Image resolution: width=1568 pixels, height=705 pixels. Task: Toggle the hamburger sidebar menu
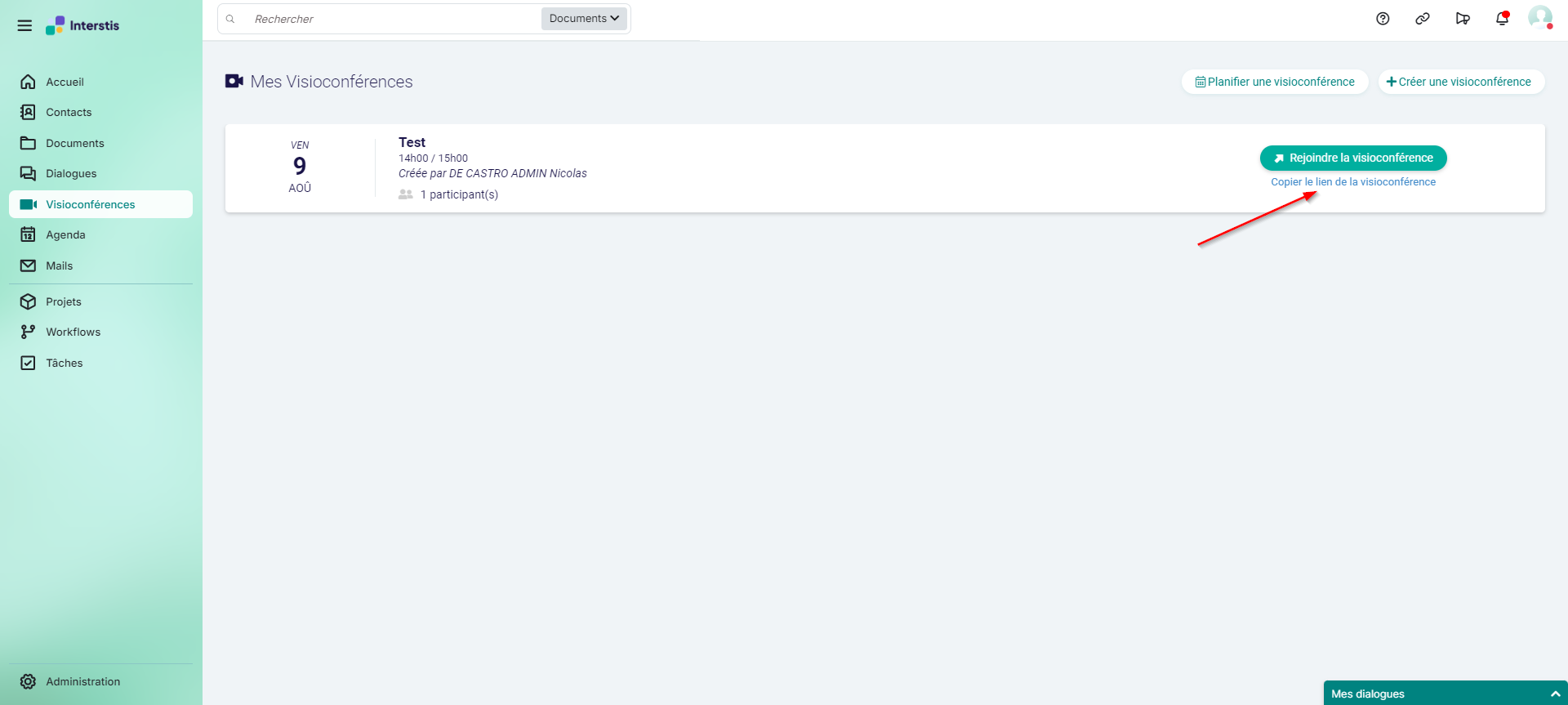tap(24, 25)
